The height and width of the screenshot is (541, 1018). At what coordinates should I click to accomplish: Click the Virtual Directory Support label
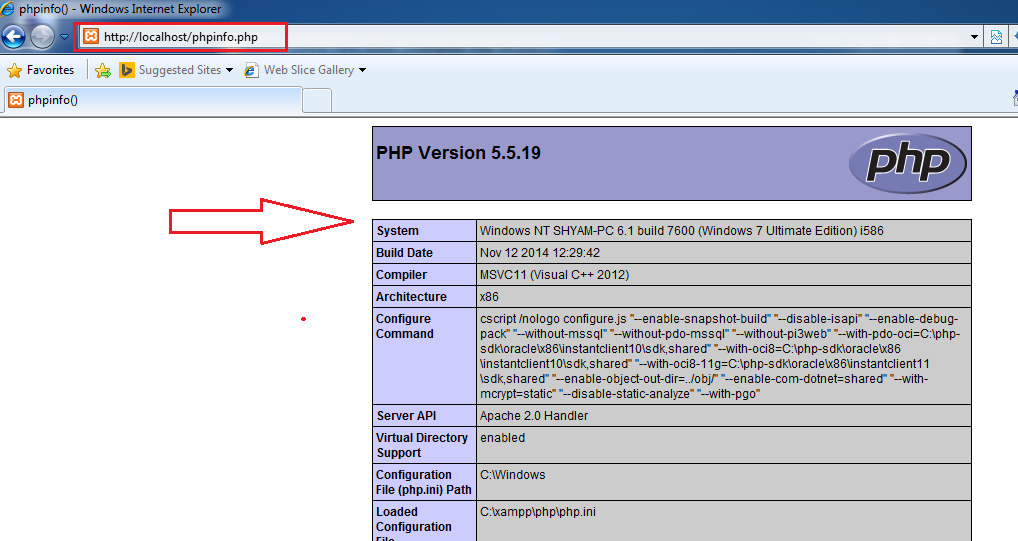(x=421, y=445)
